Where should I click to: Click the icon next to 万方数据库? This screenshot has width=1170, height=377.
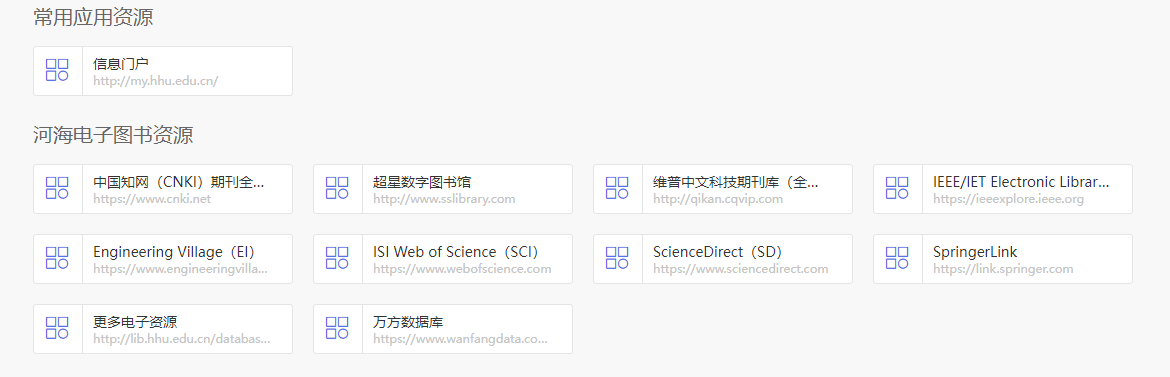click(337, 328)
